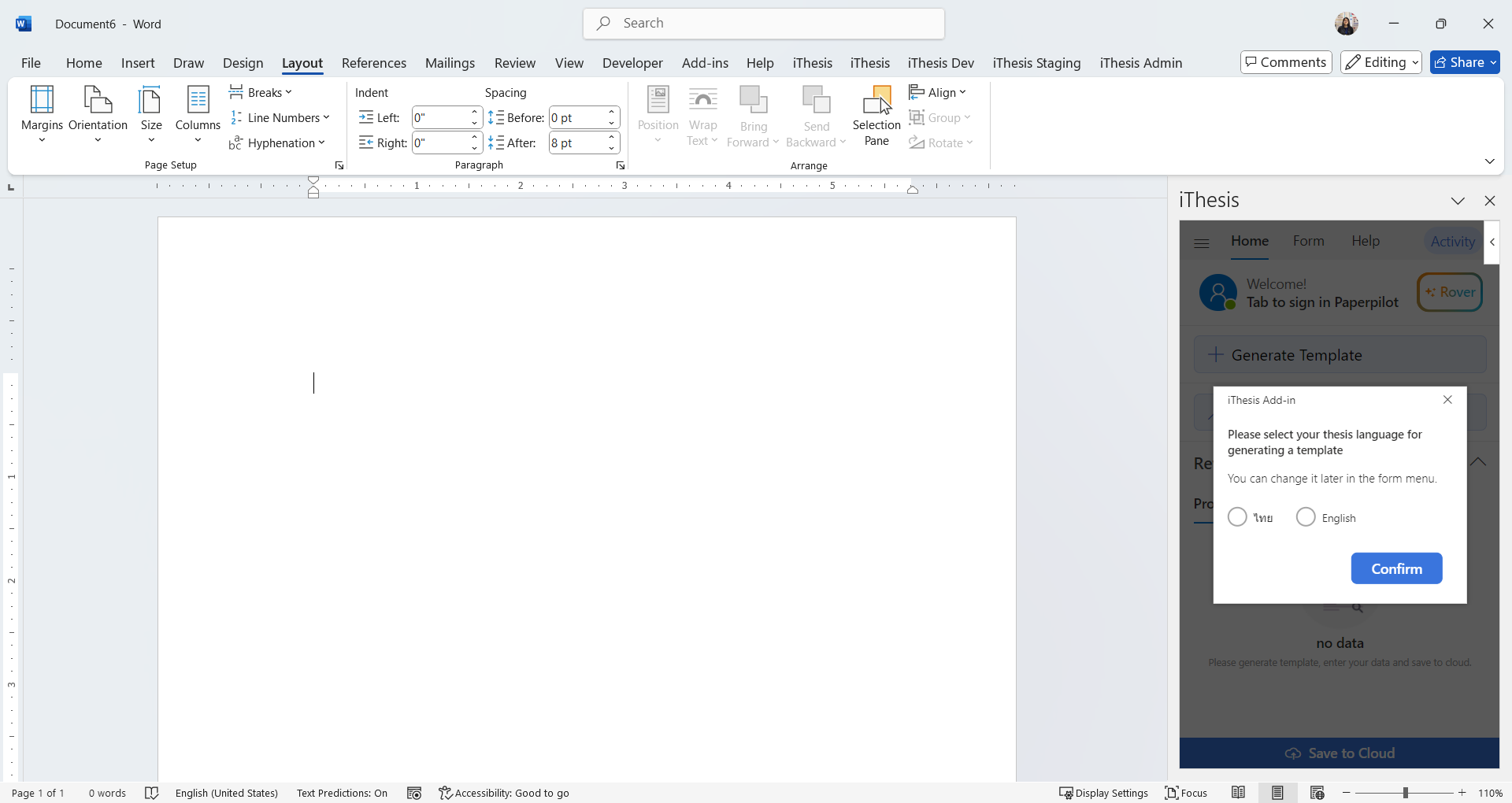Open the Paragraph dialog launcher

(621, 165)
